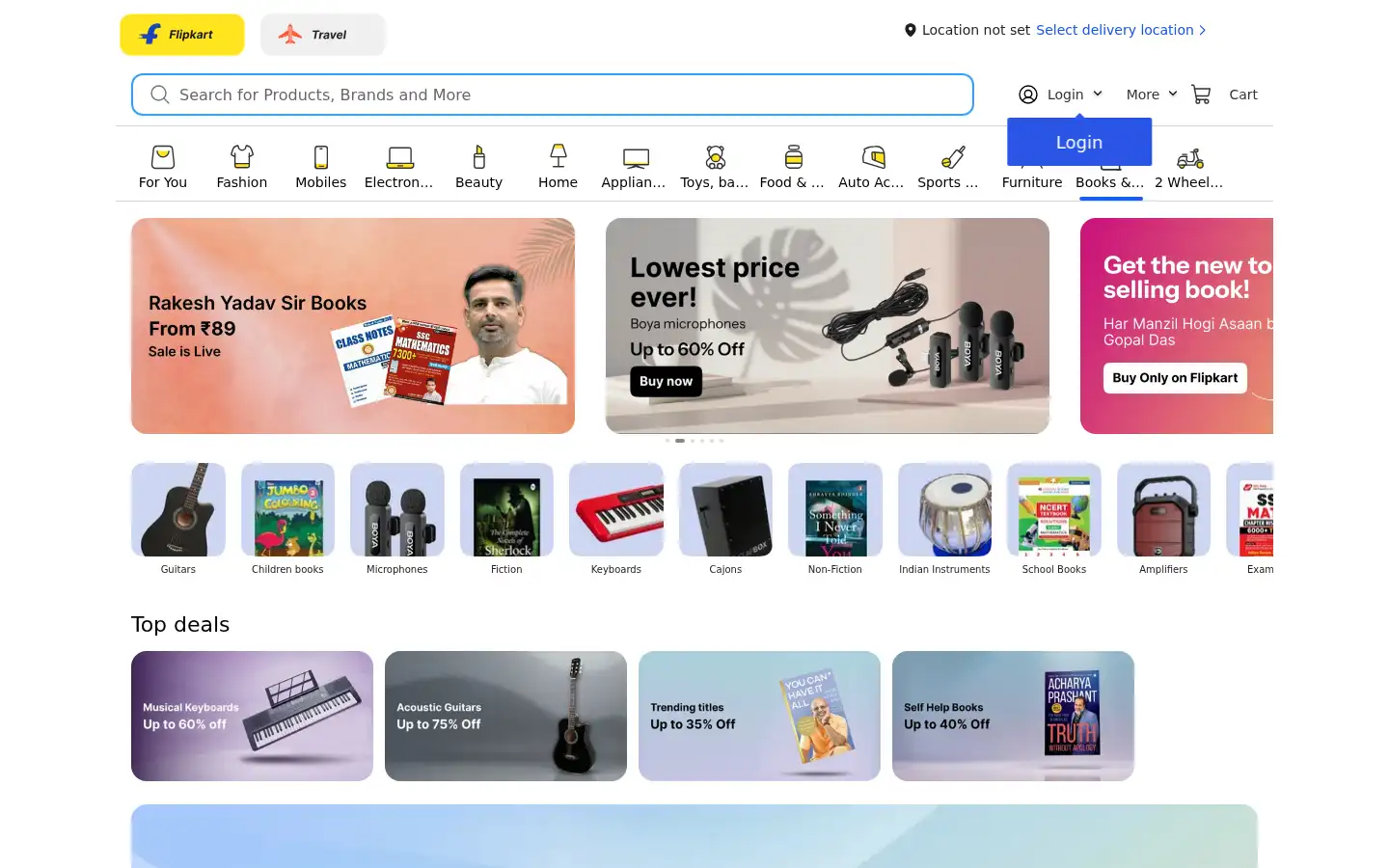The image size is (1389, 868).
Task: Click the shopping cart icon
Action: pos(1201,95)
